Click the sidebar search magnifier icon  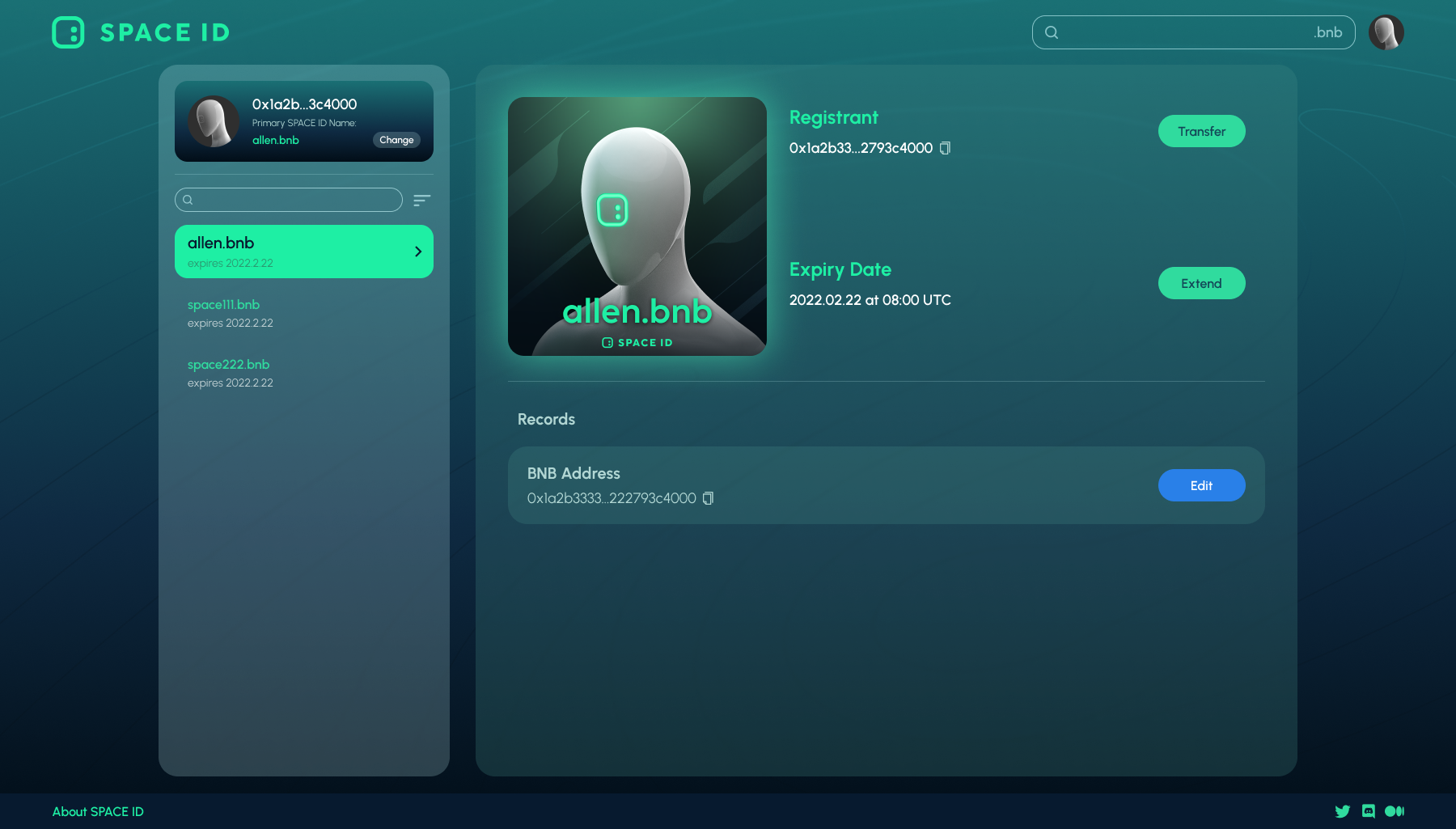tap(188, 200)
